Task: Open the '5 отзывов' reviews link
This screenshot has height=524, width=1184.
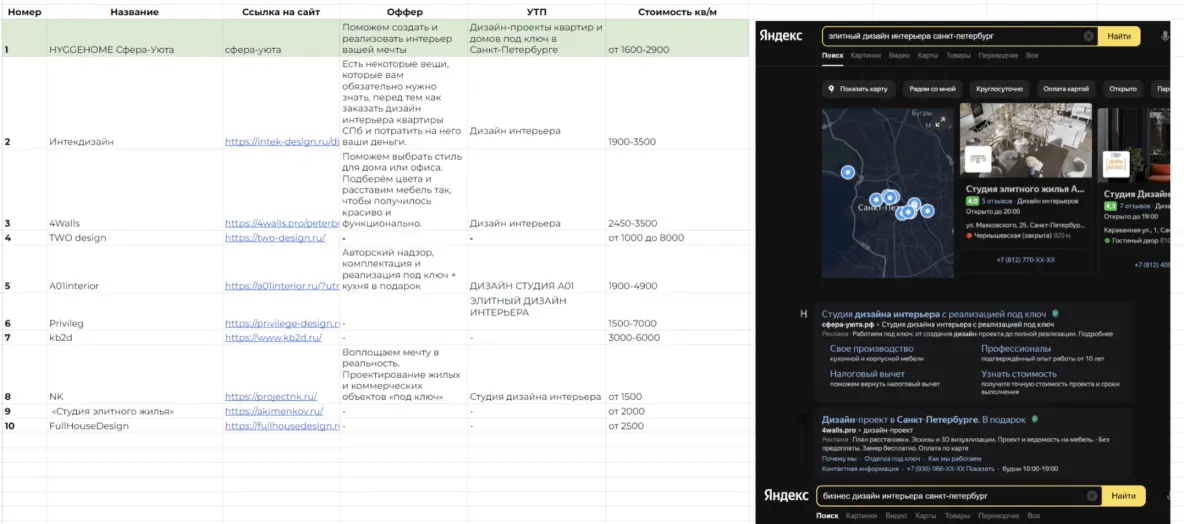Action: pos(995,202)
